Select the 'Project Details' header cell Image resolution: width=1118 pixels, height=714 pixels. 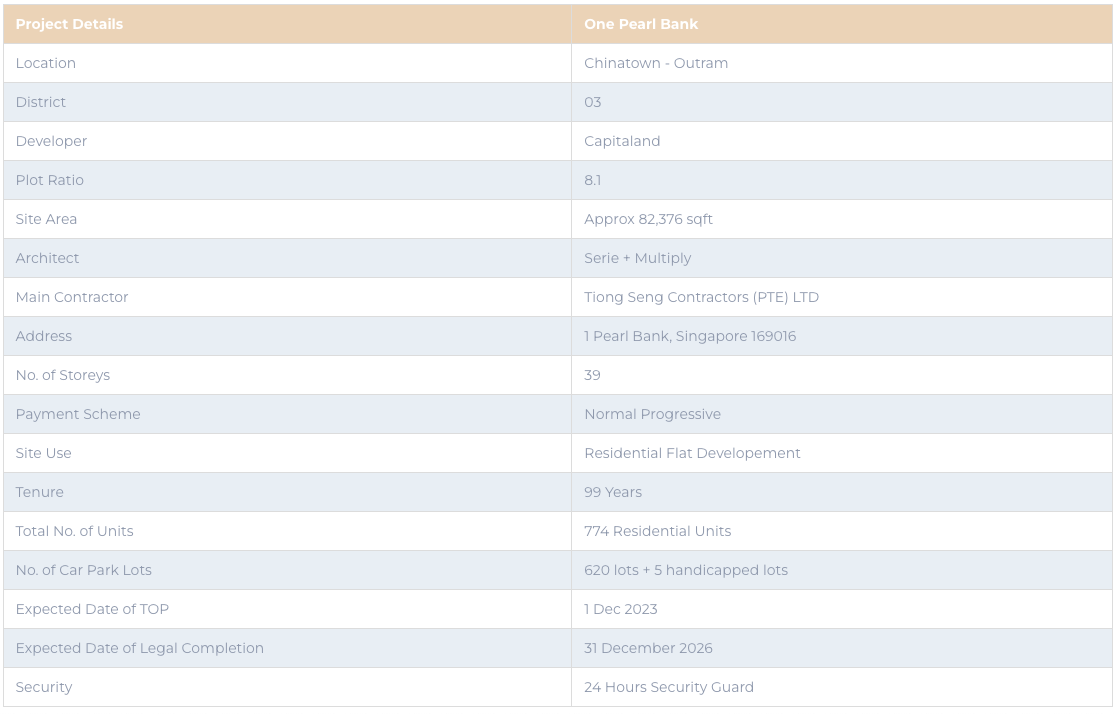click(x=287, y=24)
